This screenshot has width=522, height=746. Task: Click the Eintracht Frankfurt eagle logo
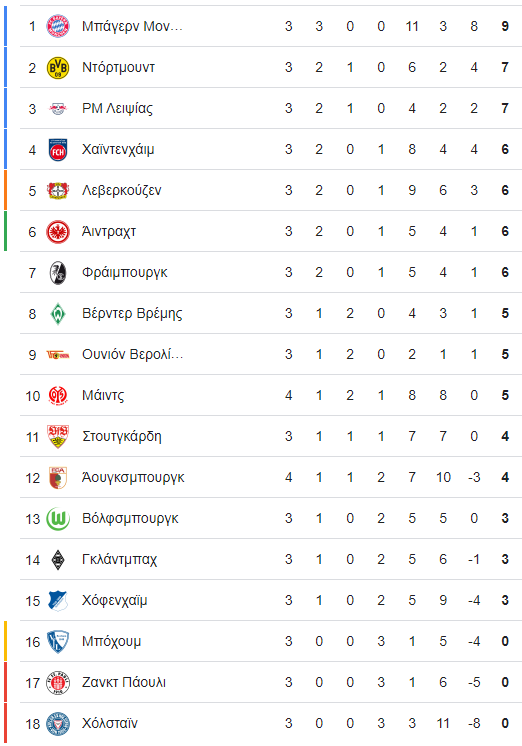(58, 232)
